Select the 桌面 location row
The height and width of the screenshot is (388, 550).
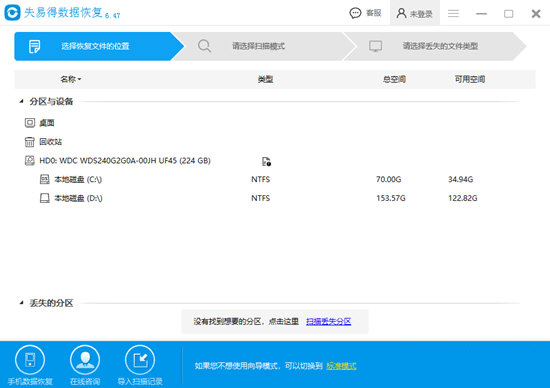point(275,123)
